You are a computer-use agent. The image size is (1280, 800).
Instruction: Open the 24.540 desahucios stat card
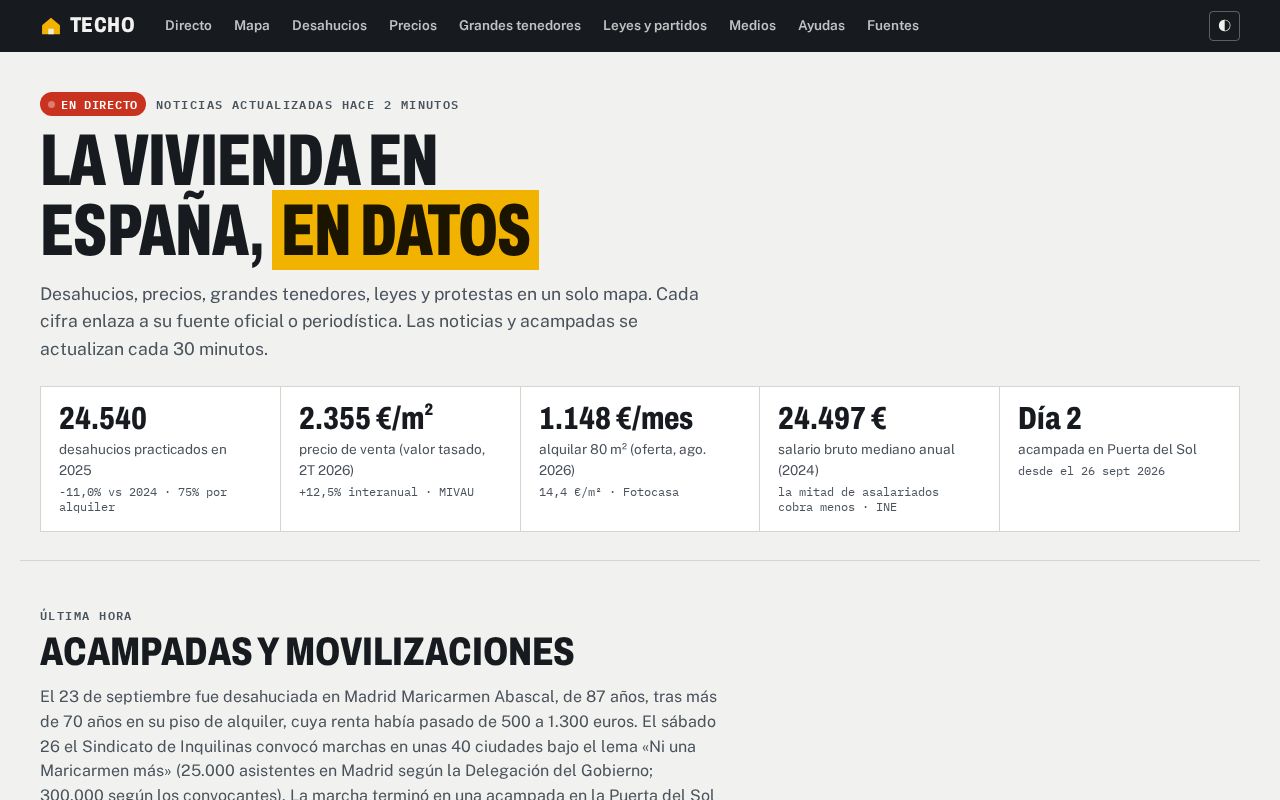click(x=160, y=459)
